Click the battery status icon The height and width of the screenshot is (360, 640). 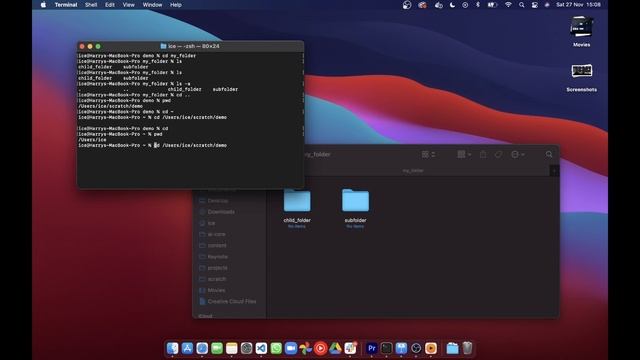tap(492, 5)
